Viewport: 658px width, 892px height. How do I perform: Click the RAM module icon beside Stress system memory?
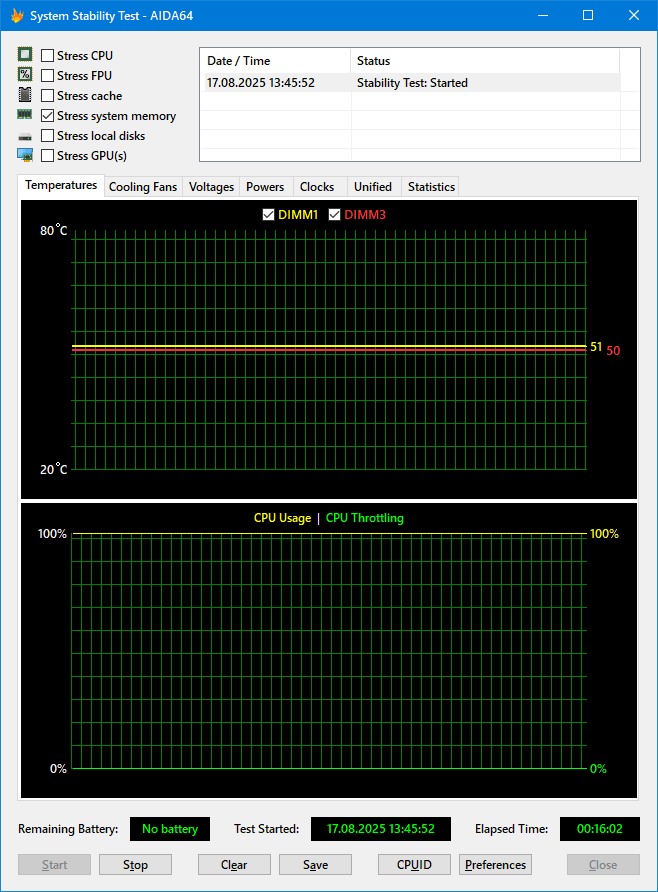(24, 114)
